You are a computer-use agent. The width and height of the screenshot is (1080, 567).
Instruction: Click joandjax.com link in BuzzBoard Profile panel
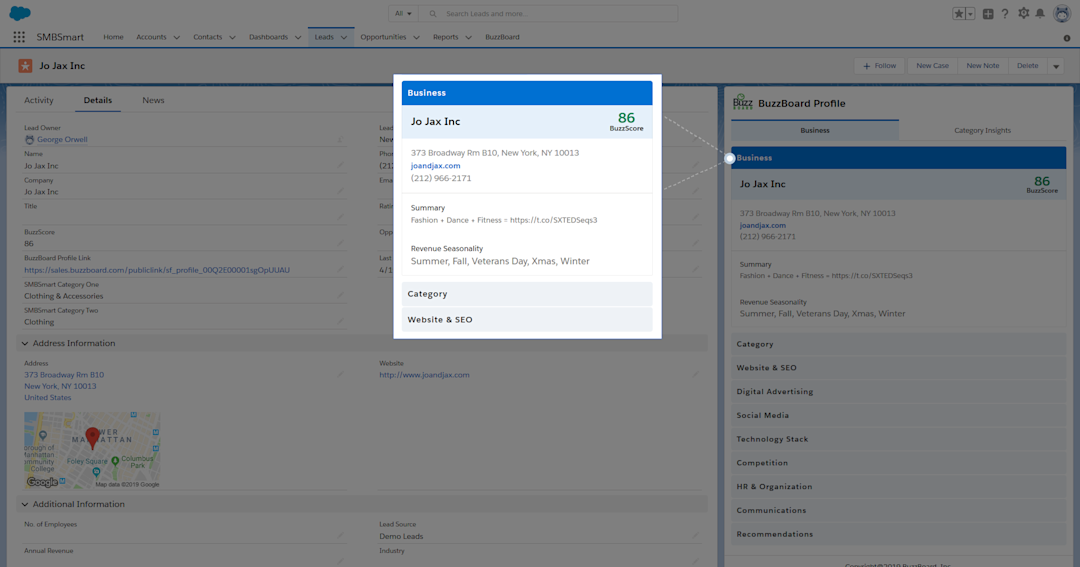(x=762, y=225)
